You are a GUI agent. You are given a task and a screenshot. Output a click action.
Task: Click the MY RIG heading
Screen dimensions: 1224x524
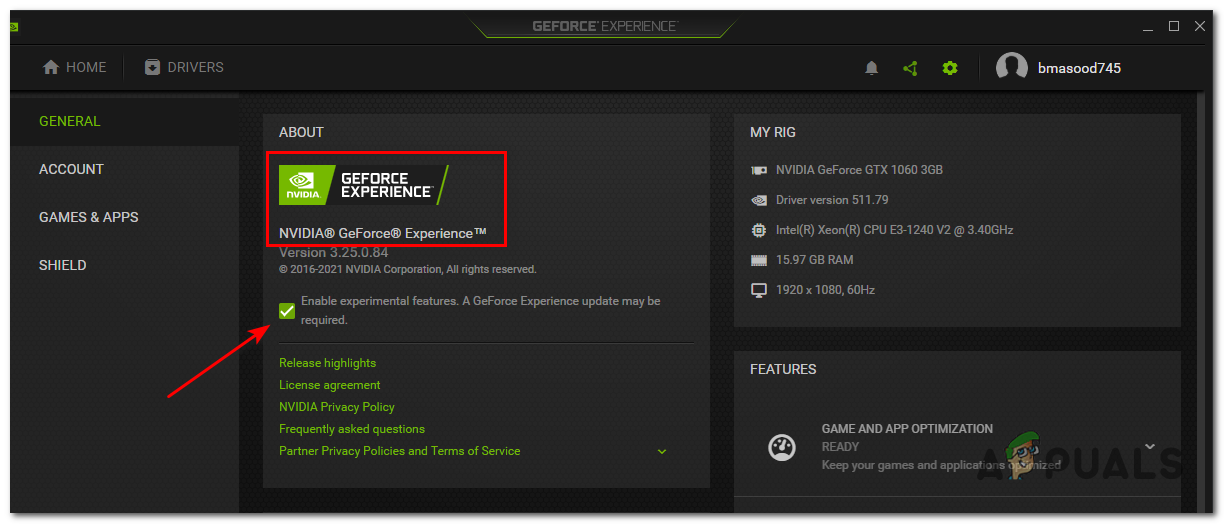coord(772,132)
